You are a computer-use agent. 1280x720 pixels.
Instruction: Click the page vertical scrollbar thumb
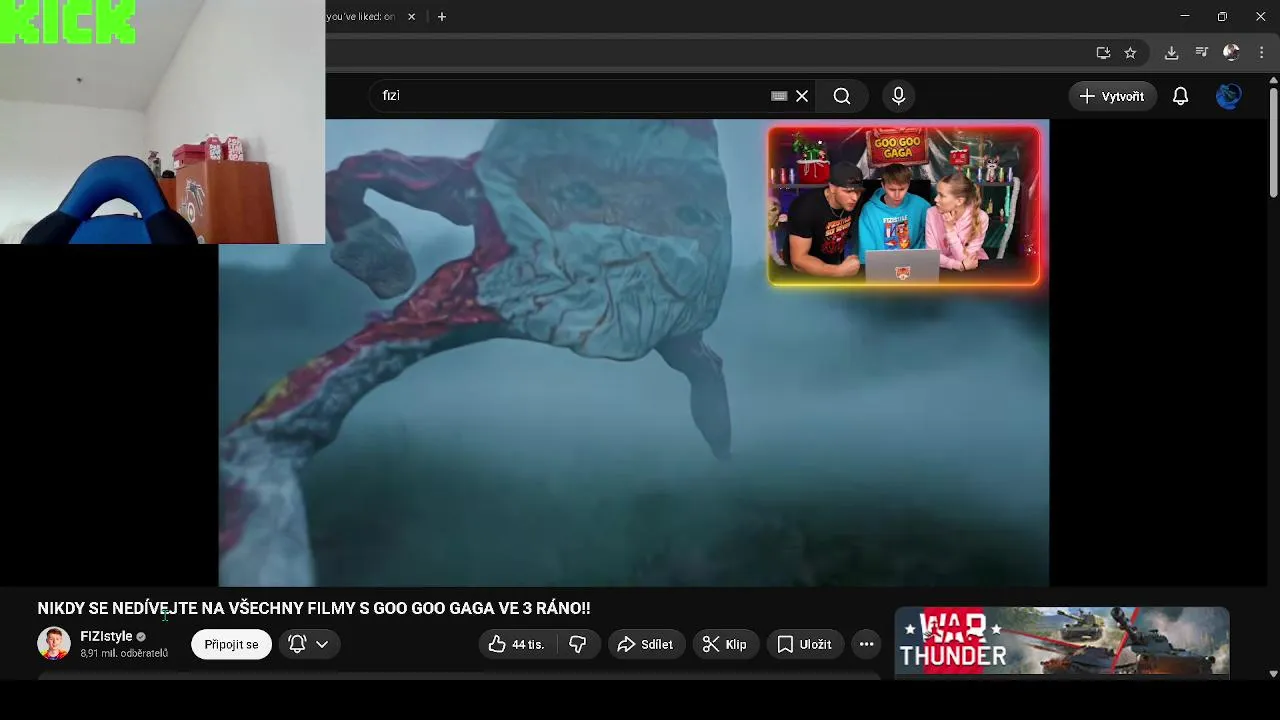click(x=1273, y=143)
